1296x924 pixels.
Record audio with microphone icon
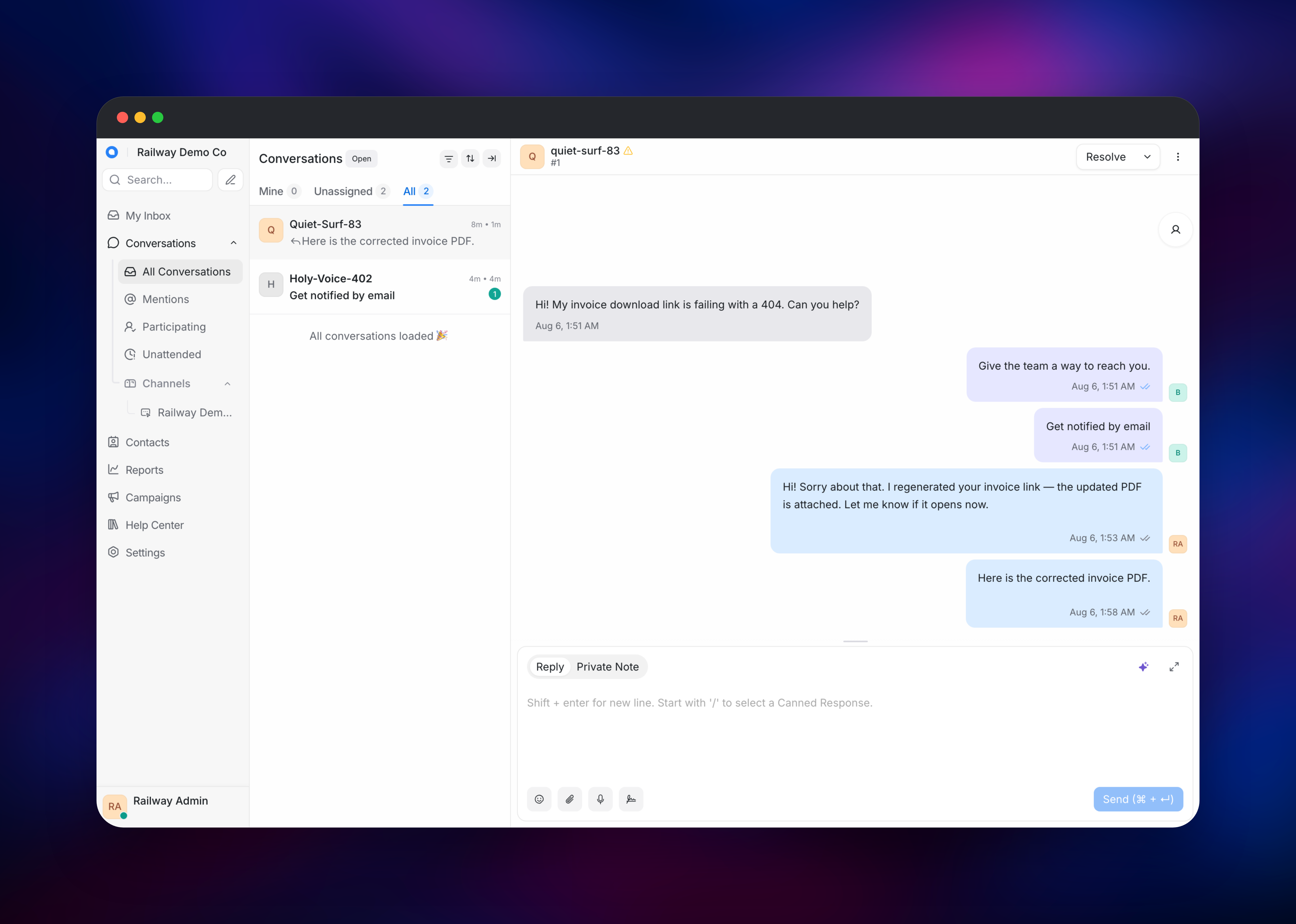coord(601,799)
